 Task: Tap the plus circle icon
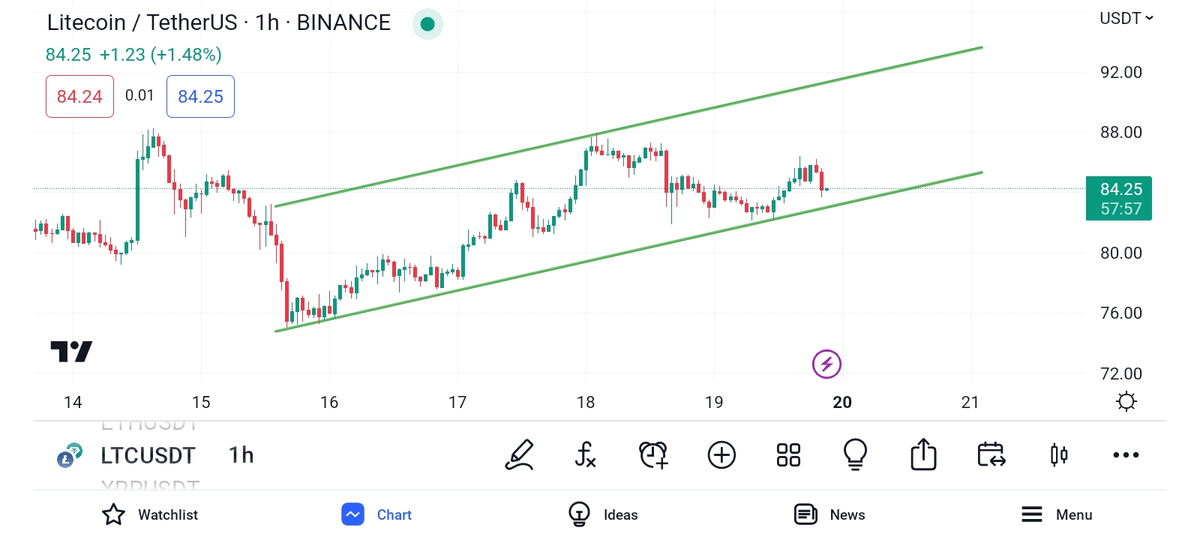pyautogui.click(x=721, y=455)
